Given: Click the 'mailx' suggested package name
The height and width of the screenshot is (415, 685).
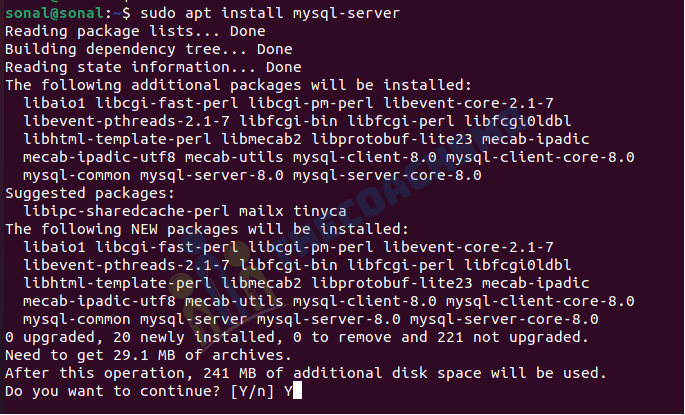Looking at the screenshot, I should tap(261, 211).
